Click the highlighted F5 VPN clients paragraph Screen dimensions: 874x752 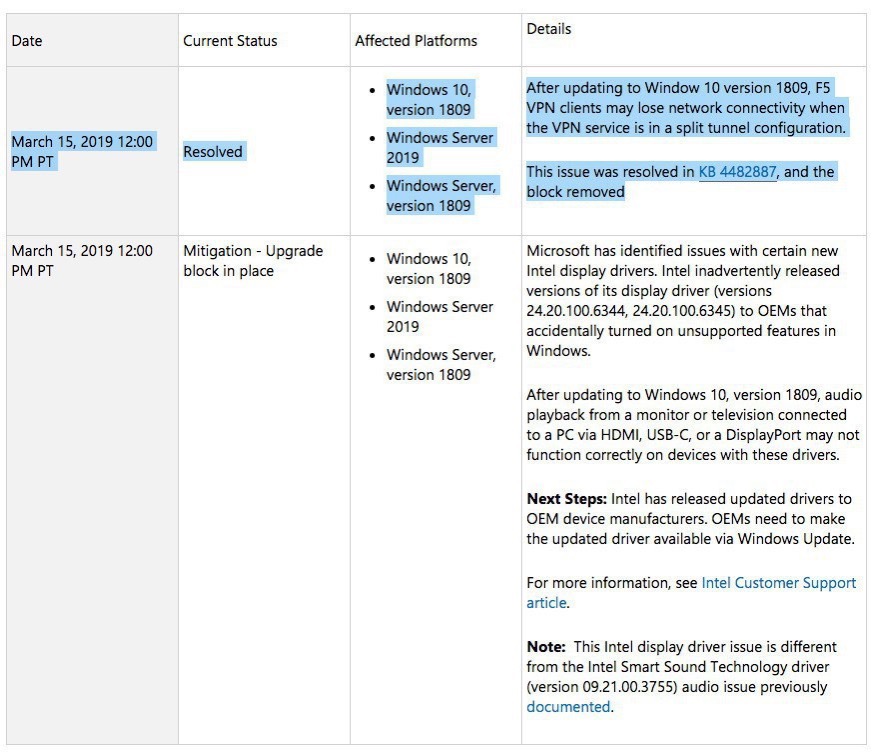click(x=686, y=108)
